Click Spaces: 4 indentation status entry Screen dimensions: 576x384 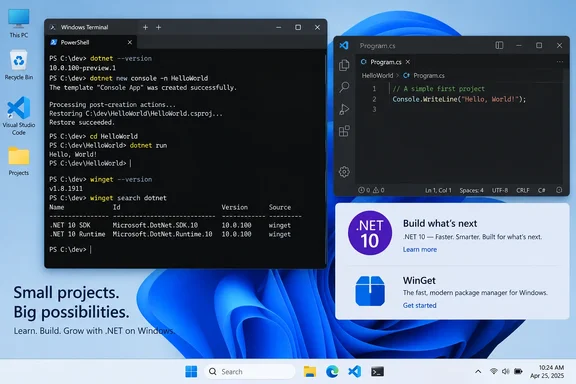coord(471,190)
